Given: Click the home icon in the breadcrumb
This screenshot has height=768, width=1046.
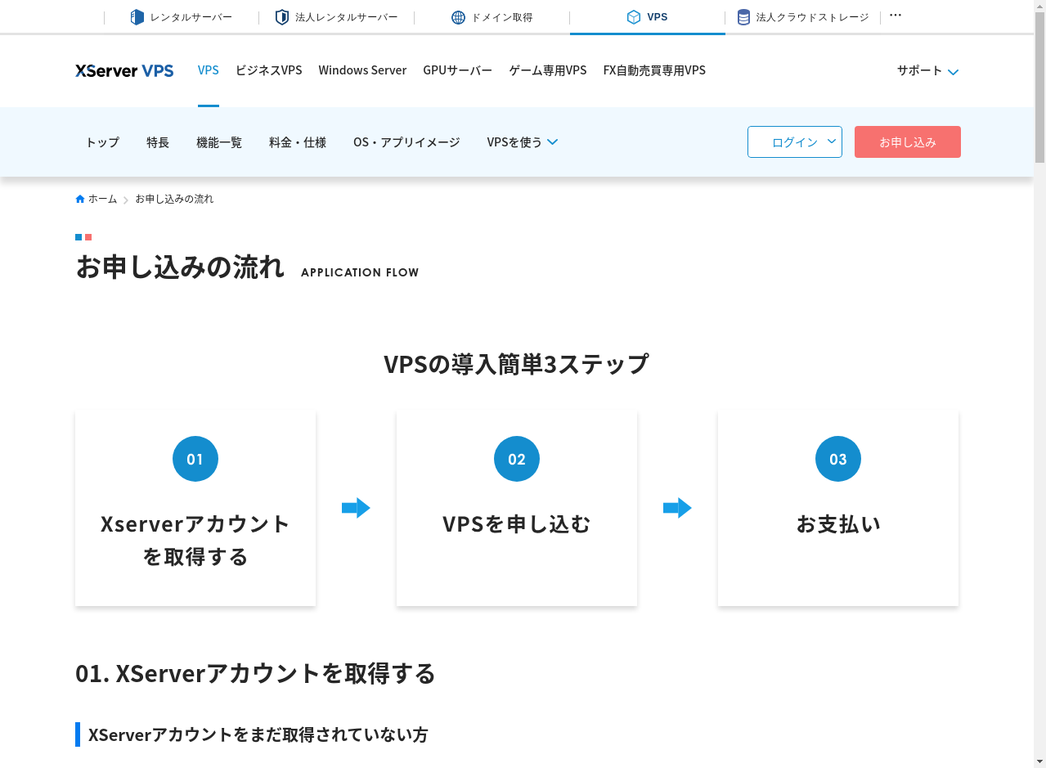Looking at the screenshot, I should pyautogui.click(x=79, y=198).
